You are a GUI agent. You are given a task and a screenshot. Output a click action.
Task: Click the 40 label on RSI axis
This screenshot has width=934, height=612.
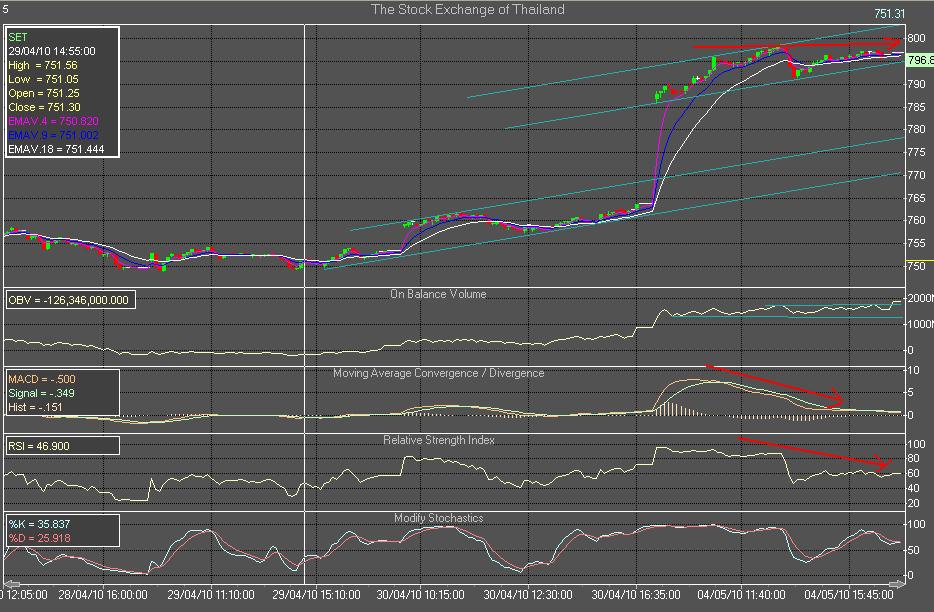[913, 488]
